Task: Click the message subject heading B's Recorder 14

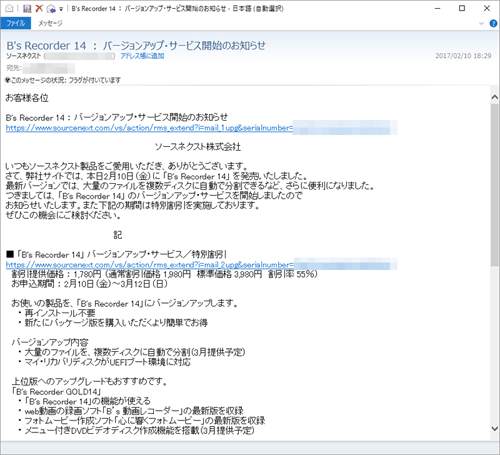Action: (136, 46)
